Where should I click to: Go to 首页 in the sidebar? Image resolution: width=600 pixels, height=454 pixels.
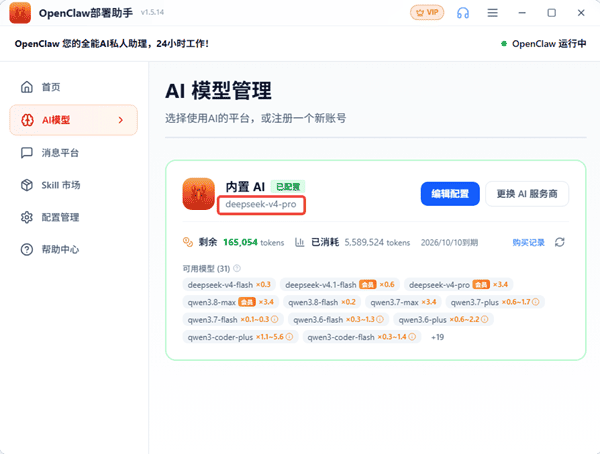[73, 87]
